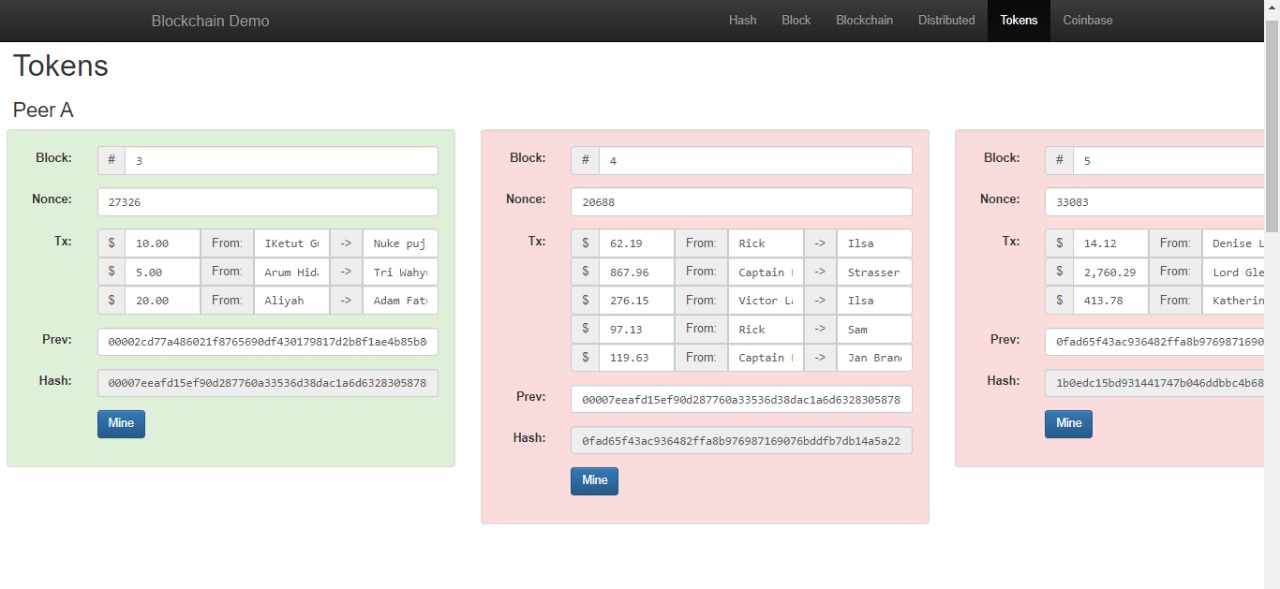The width and height of the screenshot is (1280, 589).
Task: Click recipient Ilsa in 62.19 row
Action: [x=874, y=243]
